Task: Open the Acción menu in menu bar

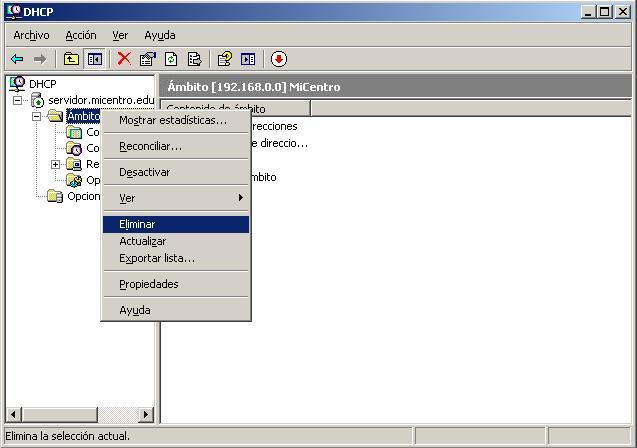Action: 81,35
